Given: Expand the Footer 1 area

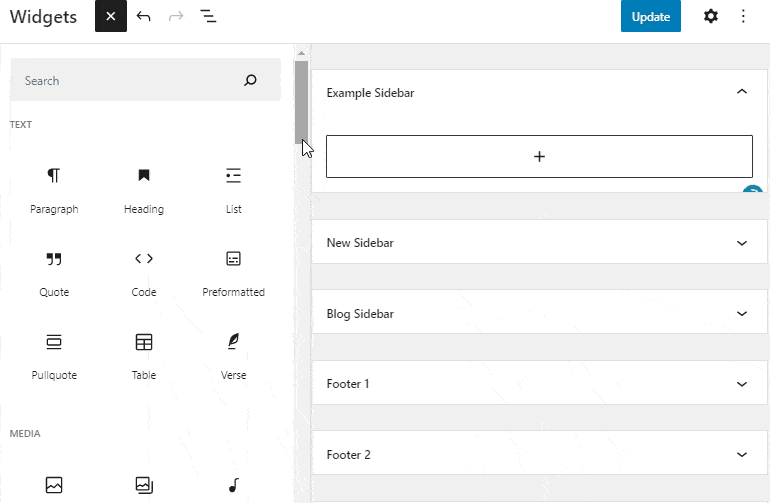Looking at the screenshot, I should pyautogui.click(x=742, y=384).
